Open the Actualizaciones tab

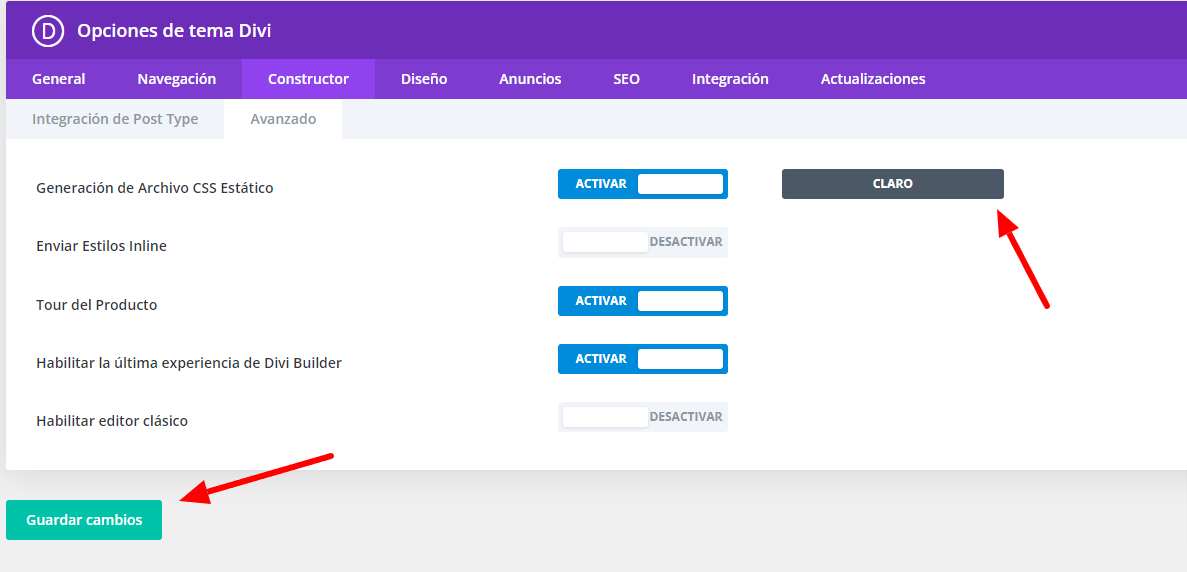(873, 79)
